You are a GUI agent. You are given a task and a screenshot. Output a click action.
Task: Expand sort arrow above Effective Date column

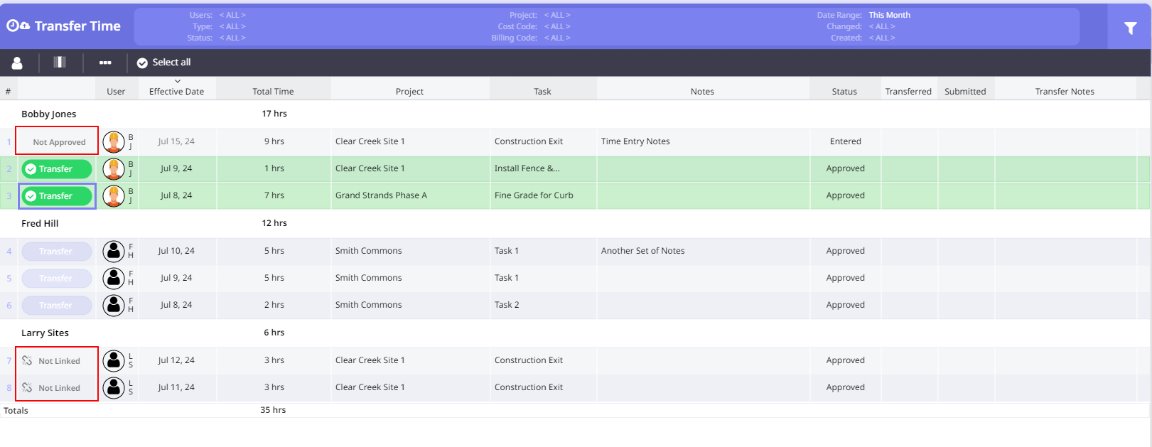click(177, 81)
